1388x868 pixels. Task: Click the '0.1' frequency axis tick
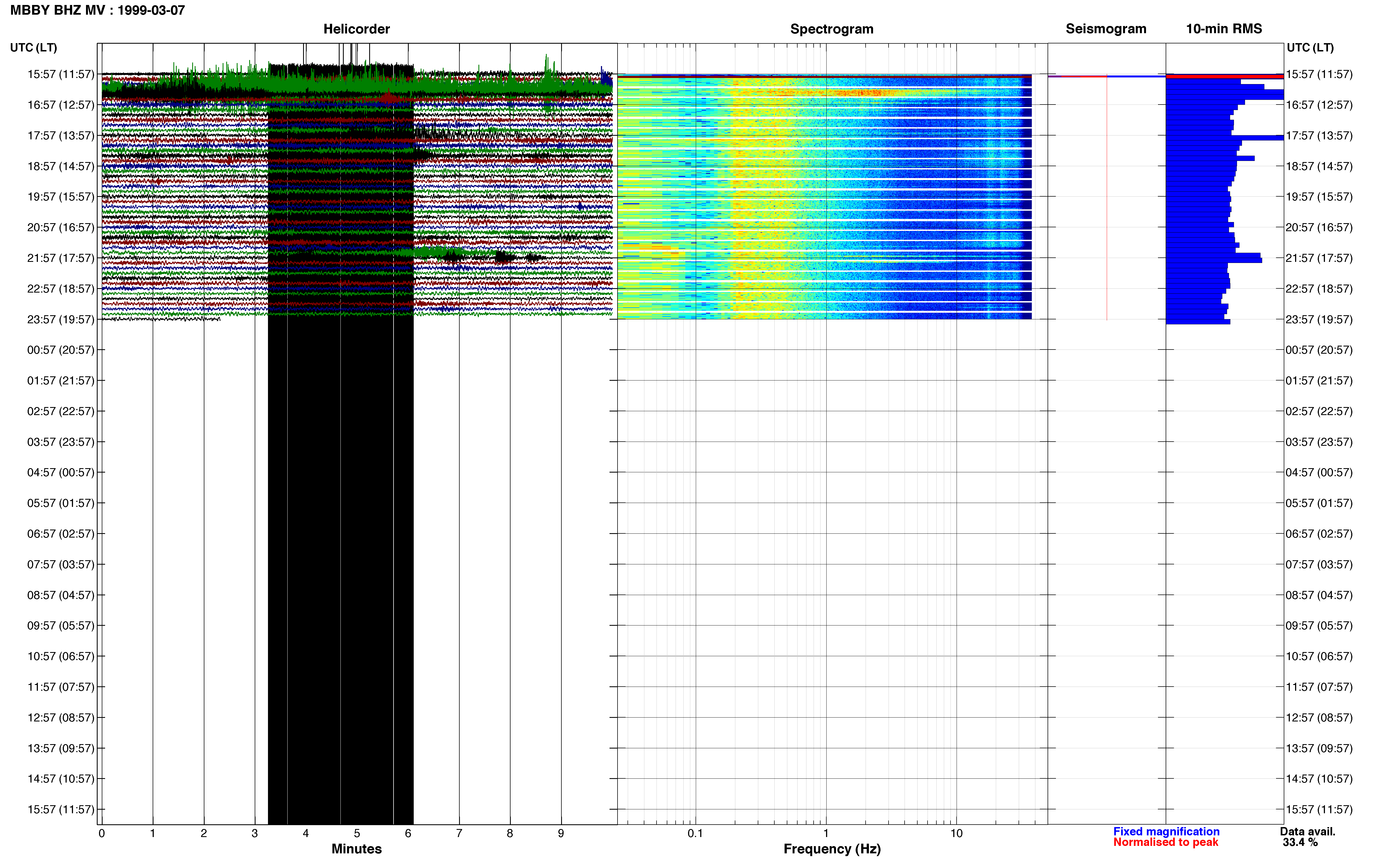[695, 833]
